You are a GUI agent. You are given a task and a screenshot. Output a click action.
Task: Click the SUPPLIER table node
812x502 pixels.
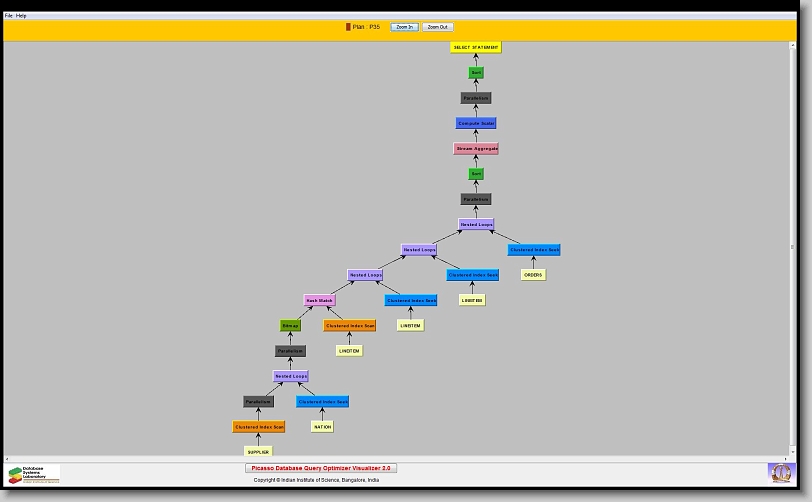[x=258, y=452]
